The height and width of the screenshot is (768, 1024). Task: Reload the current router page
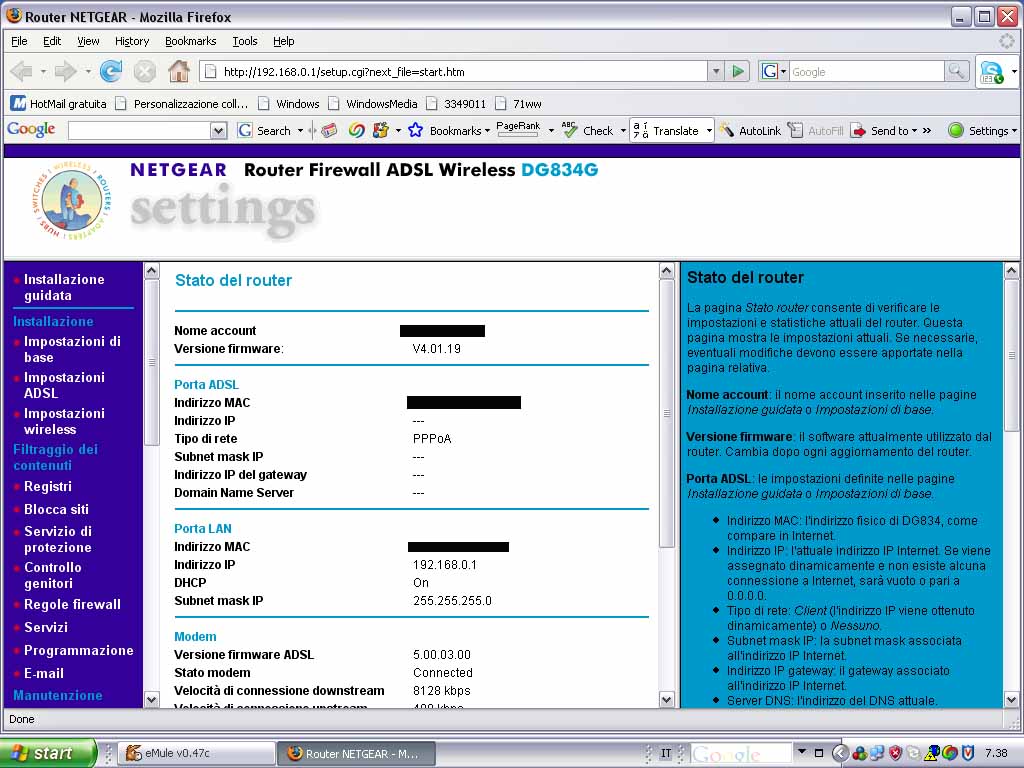click(111, 71)
